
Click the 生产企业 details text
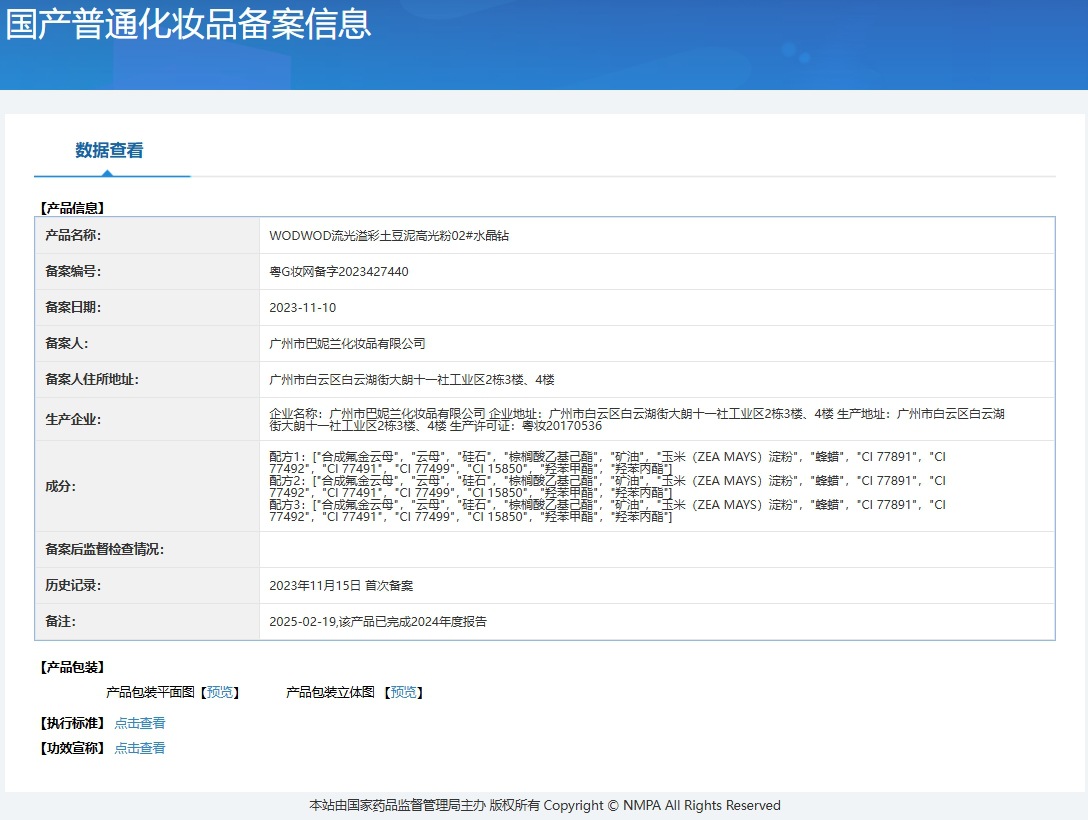point(637,419)
